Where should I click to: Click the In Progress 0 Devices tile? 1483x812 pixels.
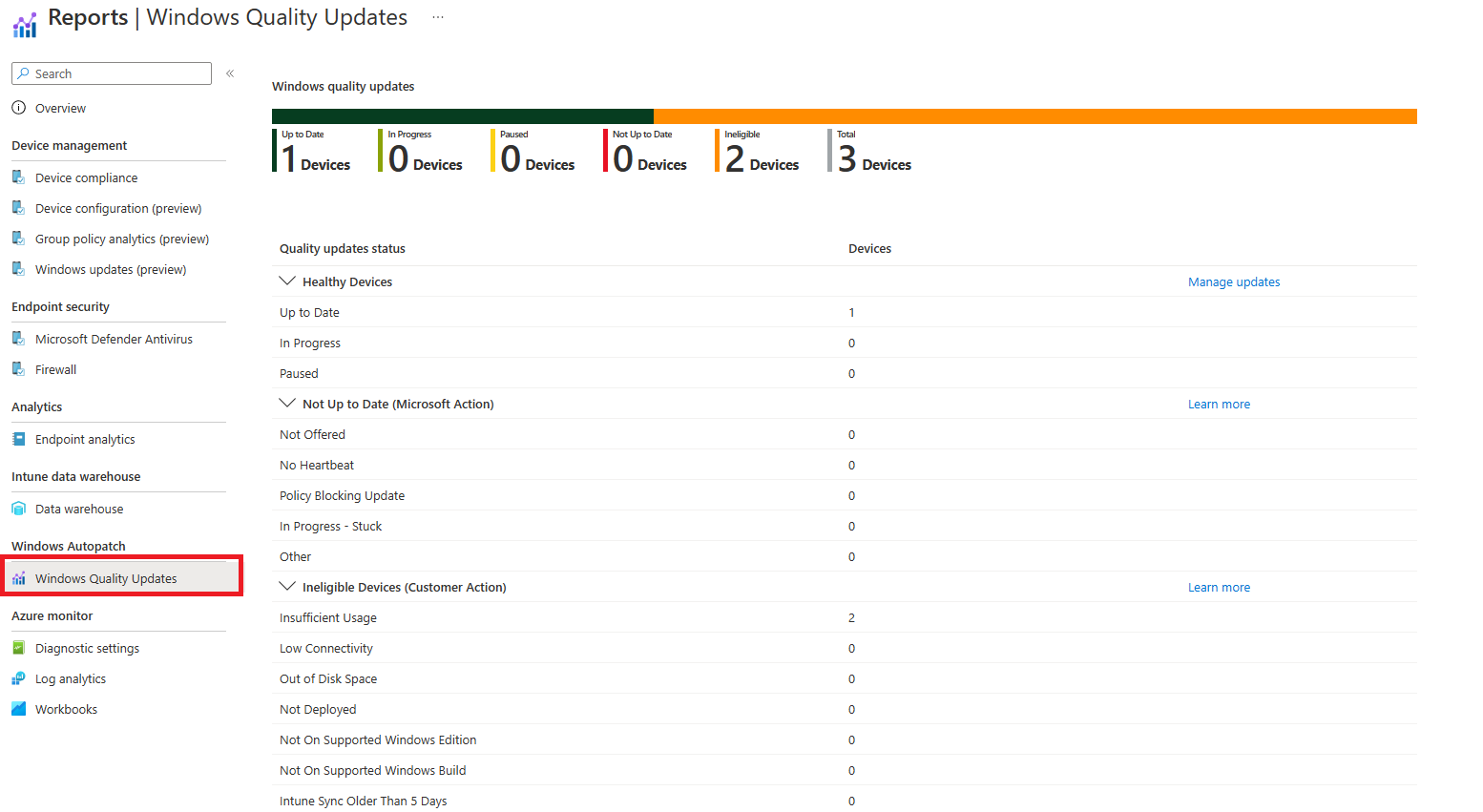coord(422,151)
